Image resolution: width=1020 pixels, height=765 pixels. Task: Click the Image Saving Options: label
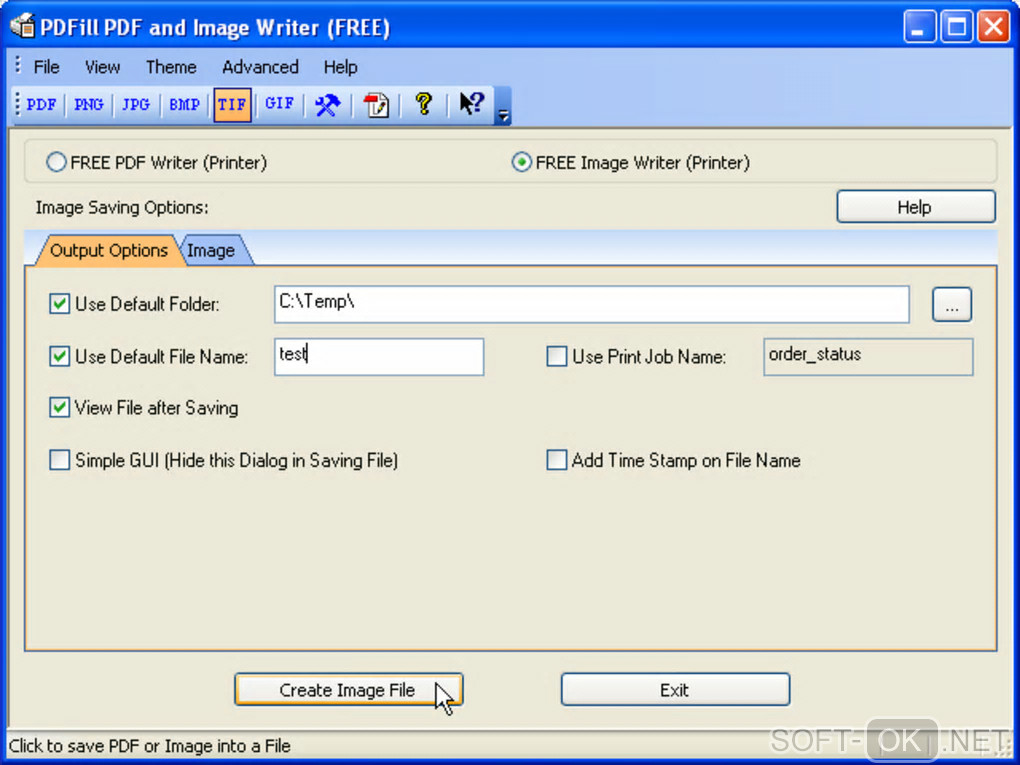(122, 208)
